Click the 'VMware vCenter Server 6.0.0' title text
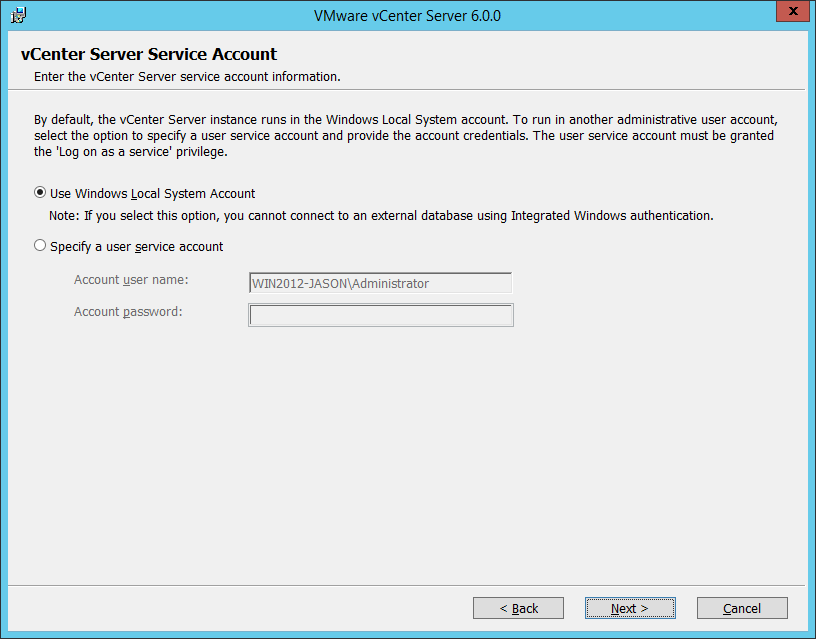The image size is (816, 639). click(x=407, y=16)
